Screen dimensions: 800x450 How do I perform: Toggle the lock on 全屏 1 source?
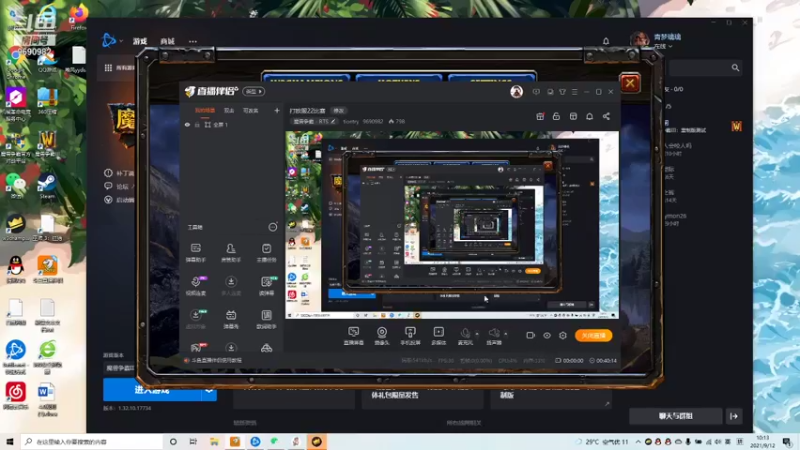click(x=197, y=124)
